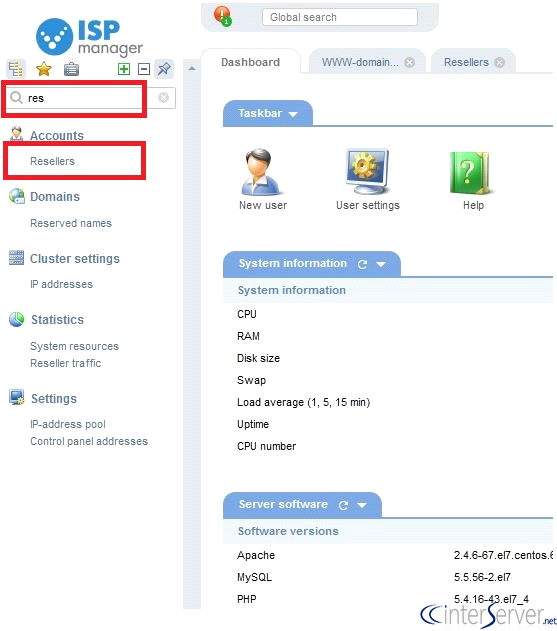
Task: Open System resources
Action: [74, 346]
